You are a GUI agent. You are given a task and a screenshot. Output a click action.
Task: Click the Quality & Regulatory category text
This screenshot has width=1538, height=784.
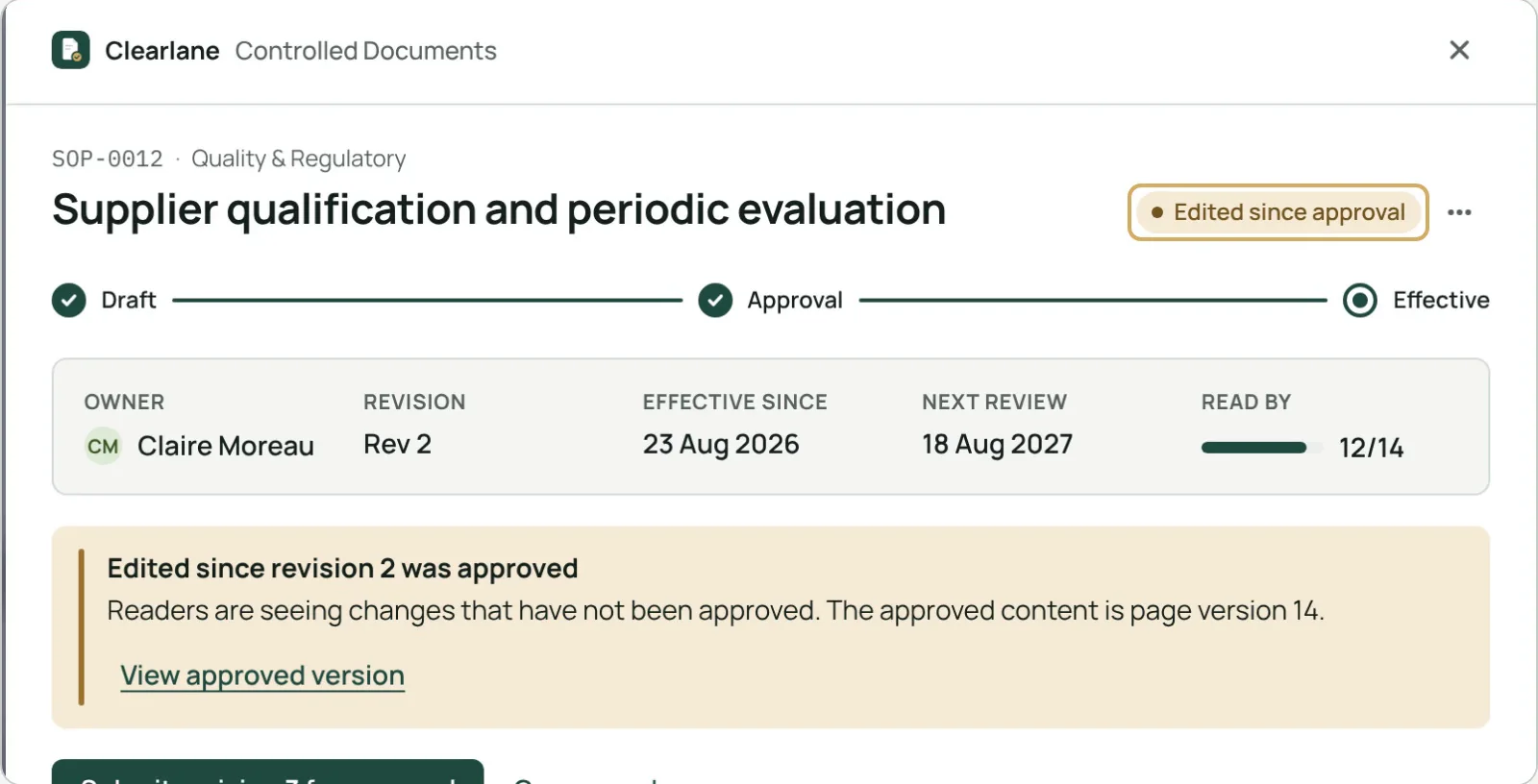click(x=299, y=159)
